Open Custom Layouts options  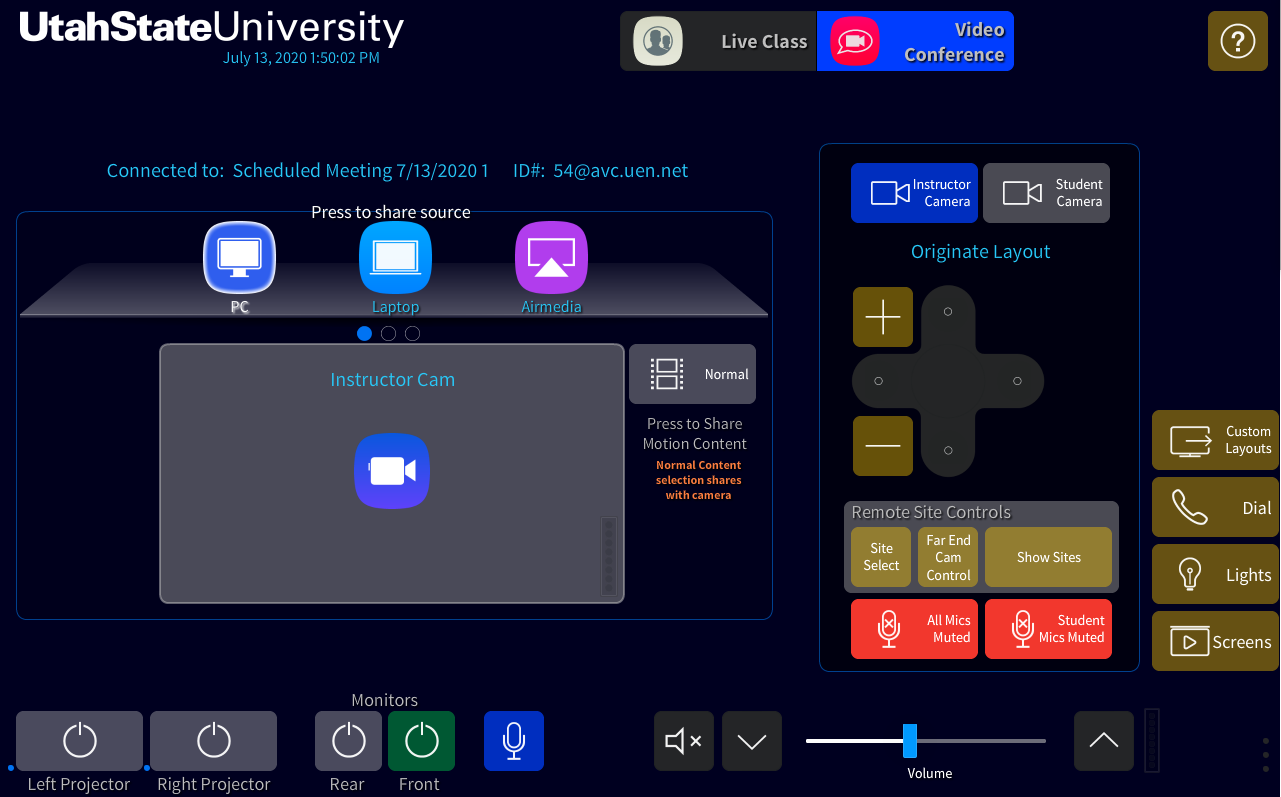(1214, 440)
